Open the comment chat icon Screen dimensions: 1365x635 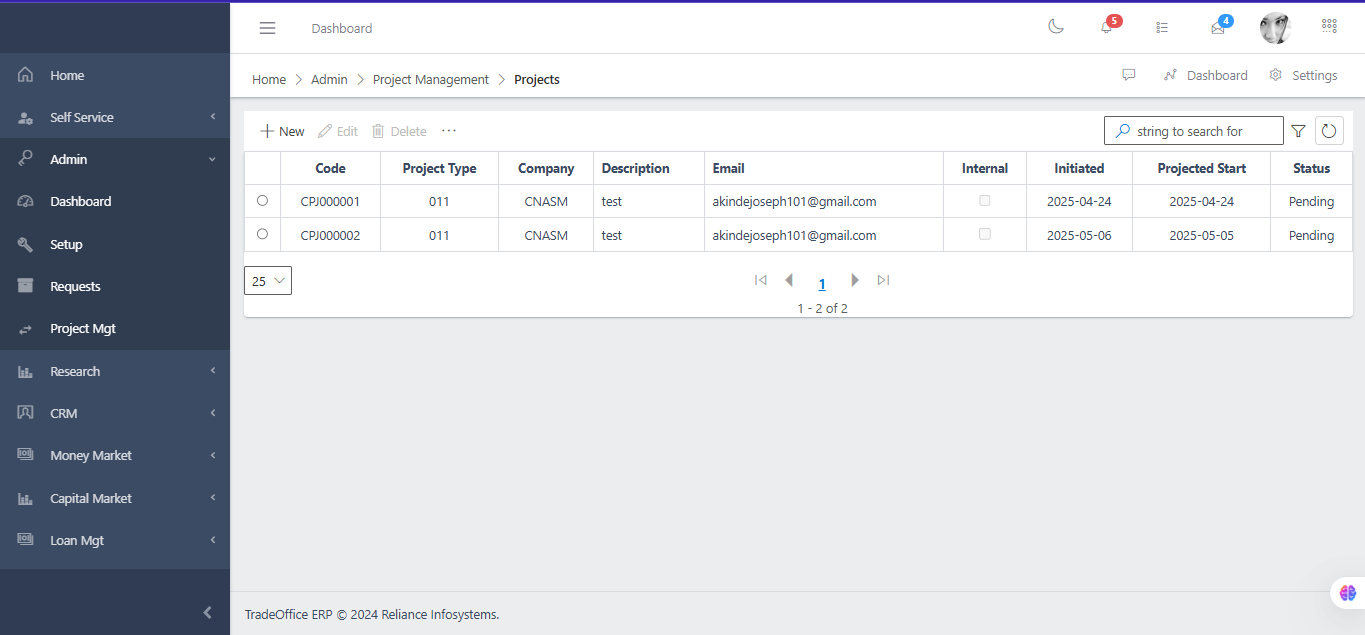coord(1129,75)
